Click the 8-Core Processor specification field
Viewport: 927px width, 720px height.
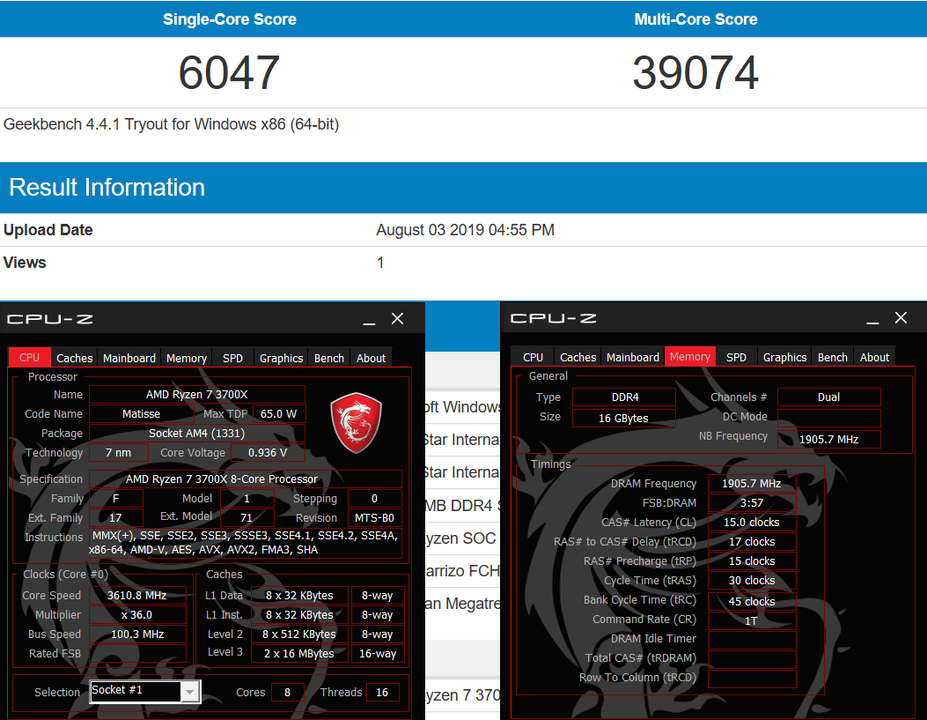point(245,479)
